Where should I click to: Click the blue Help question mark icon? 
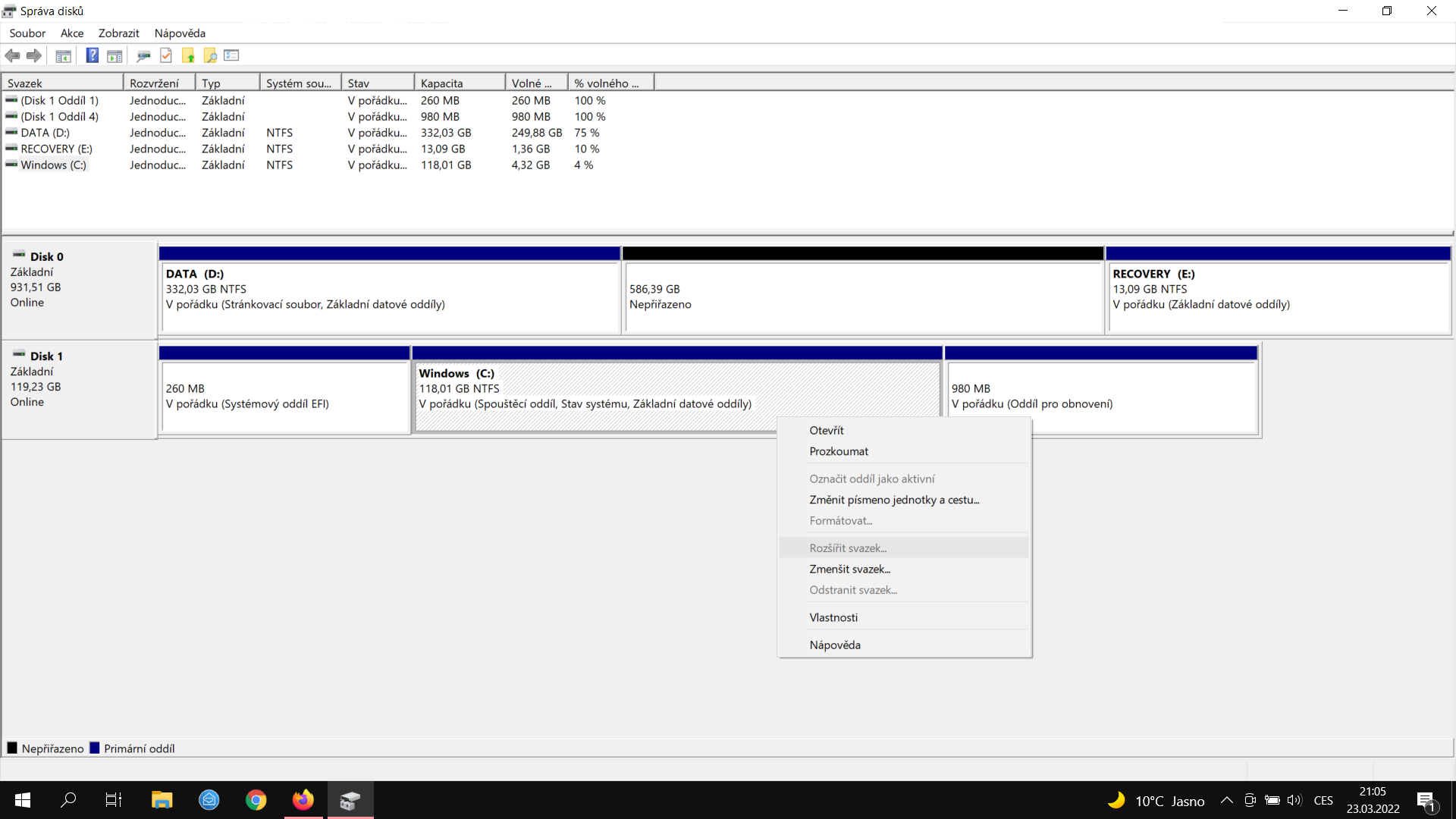click(x=92, y=55)
